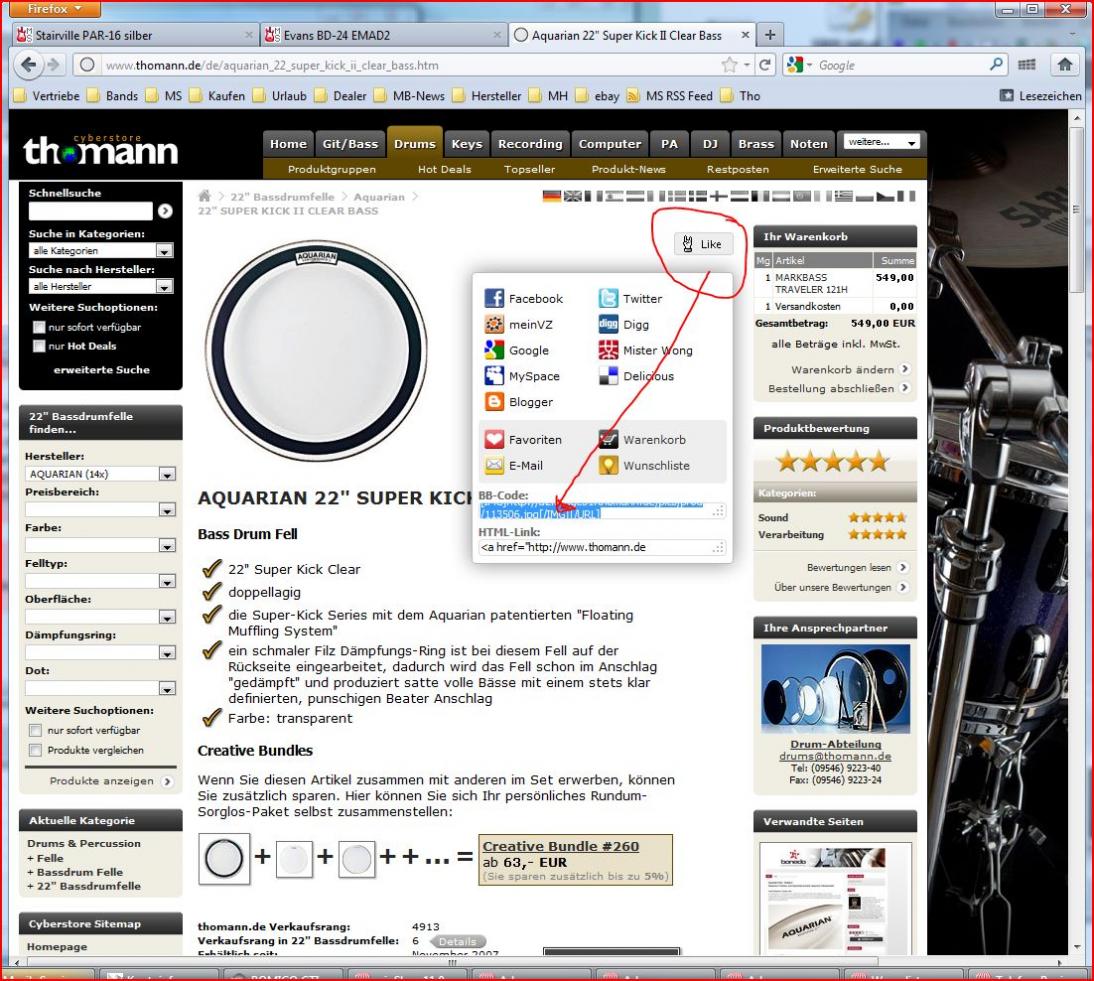
Task: Click the HTML-Link text field
Action: click(x=601, y=547)
